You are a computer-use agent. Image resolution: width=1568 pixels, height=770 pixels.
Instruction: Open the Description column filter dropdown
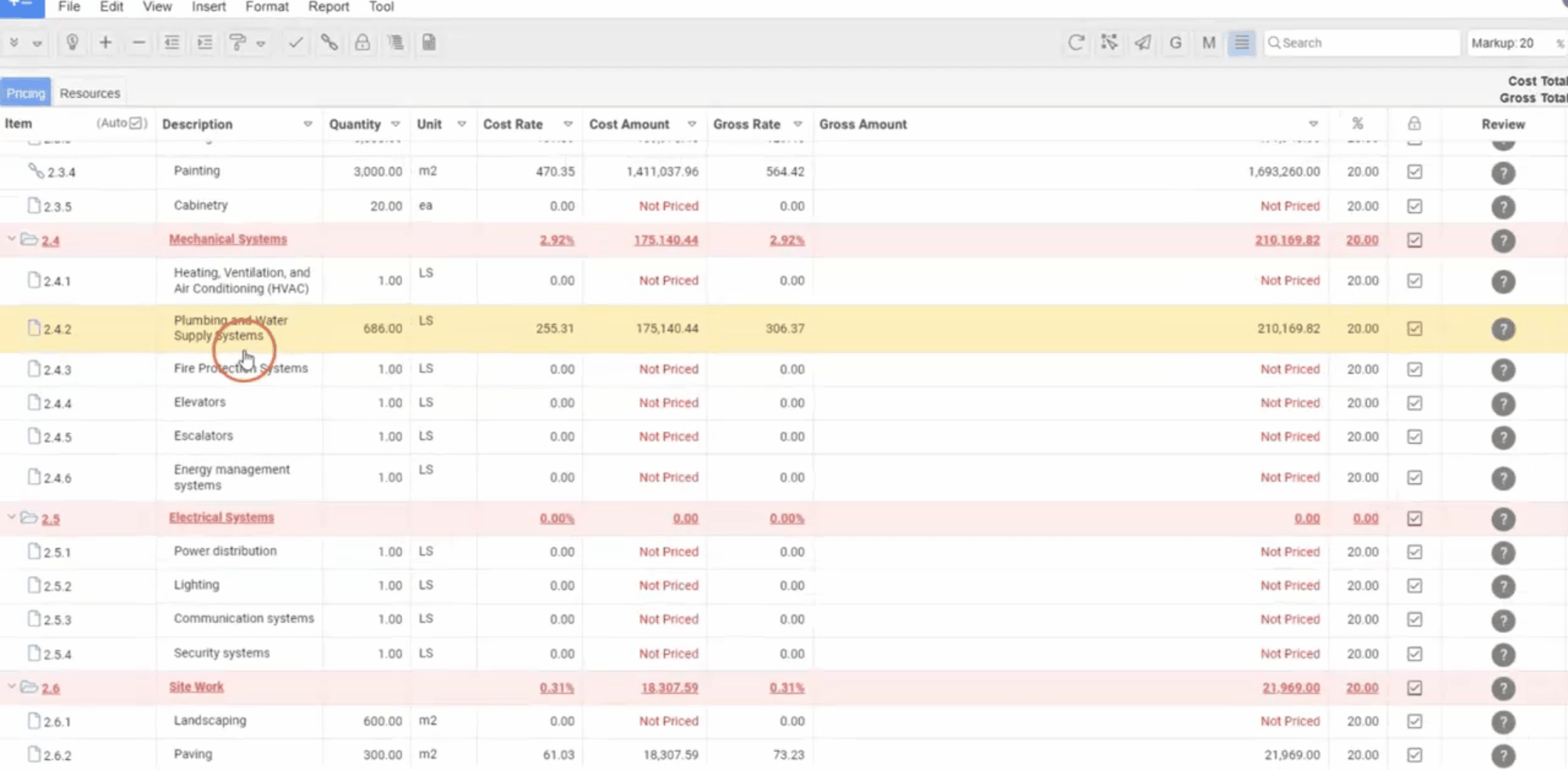[x=307, y=124]
